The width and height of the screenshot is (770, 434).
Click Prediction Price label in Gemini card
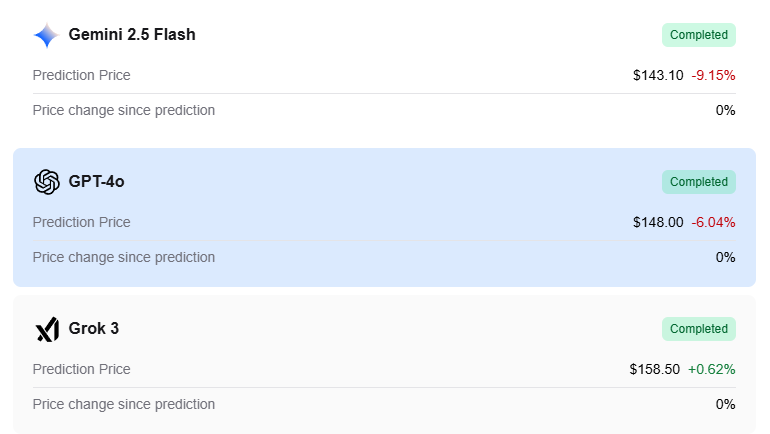(x=81, y=75)
